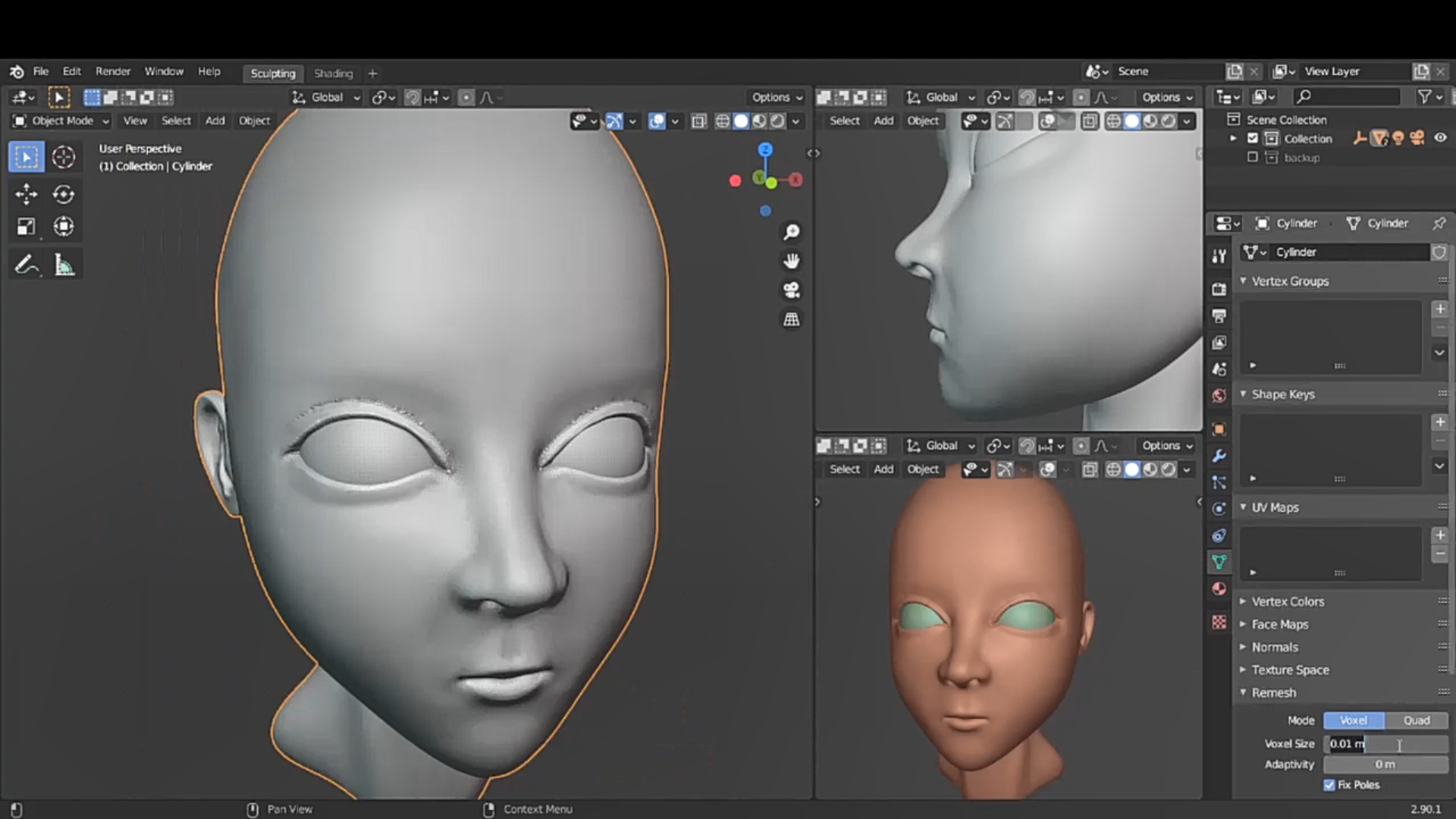Click the backup collection tree item
The image size is (1456, 819).
coord(1300,158)
